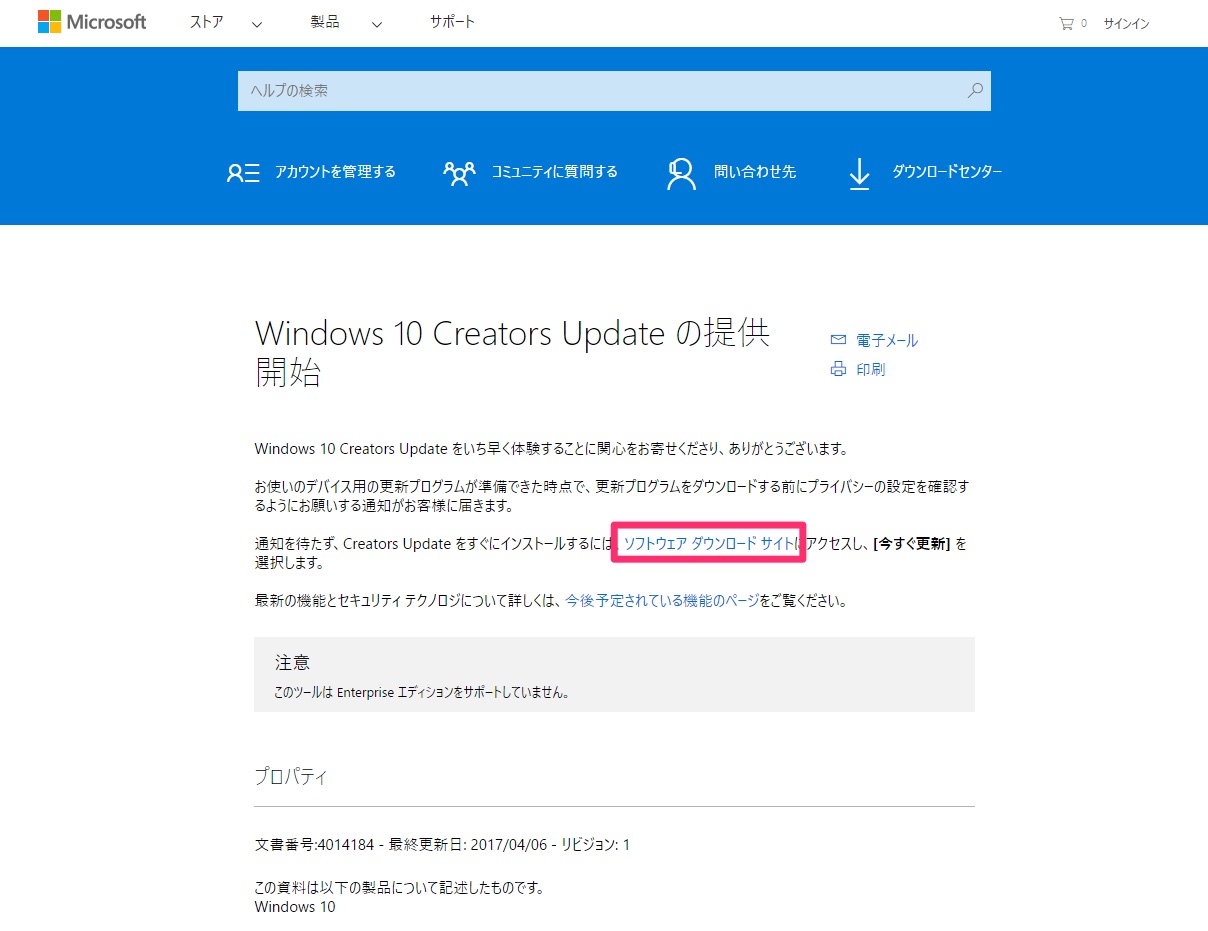Click the account management person icon

point(243,173)
